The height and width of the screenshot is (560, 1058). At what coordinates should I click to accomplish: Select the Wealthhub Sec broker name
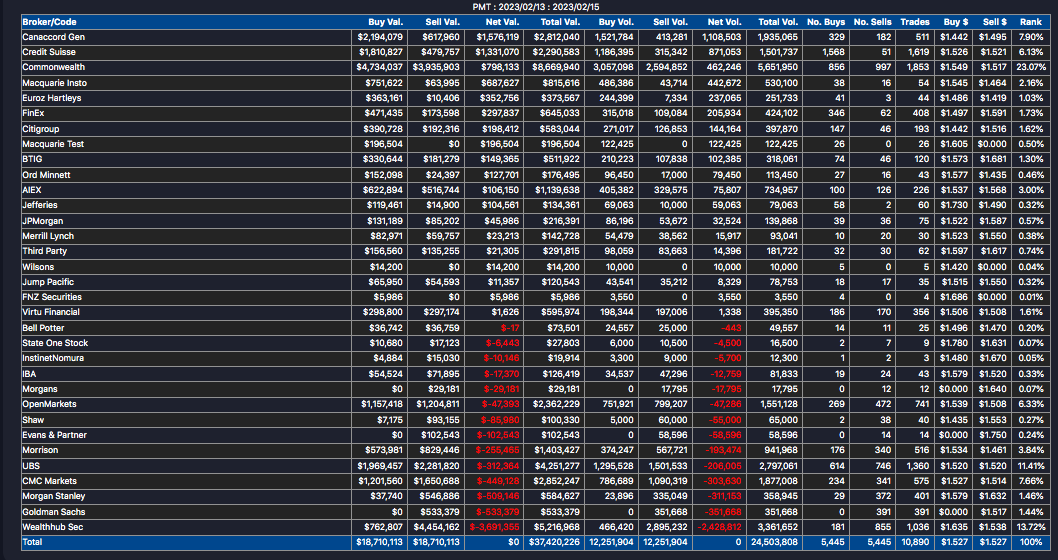pyautogui.click(x=53, y=527)
